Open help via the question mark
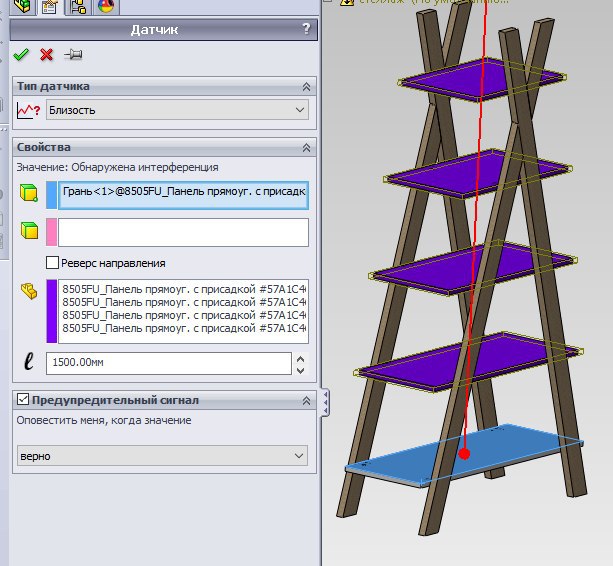This screenshot has height=566, width=613. pyautogui.click(x=306, y=30)
